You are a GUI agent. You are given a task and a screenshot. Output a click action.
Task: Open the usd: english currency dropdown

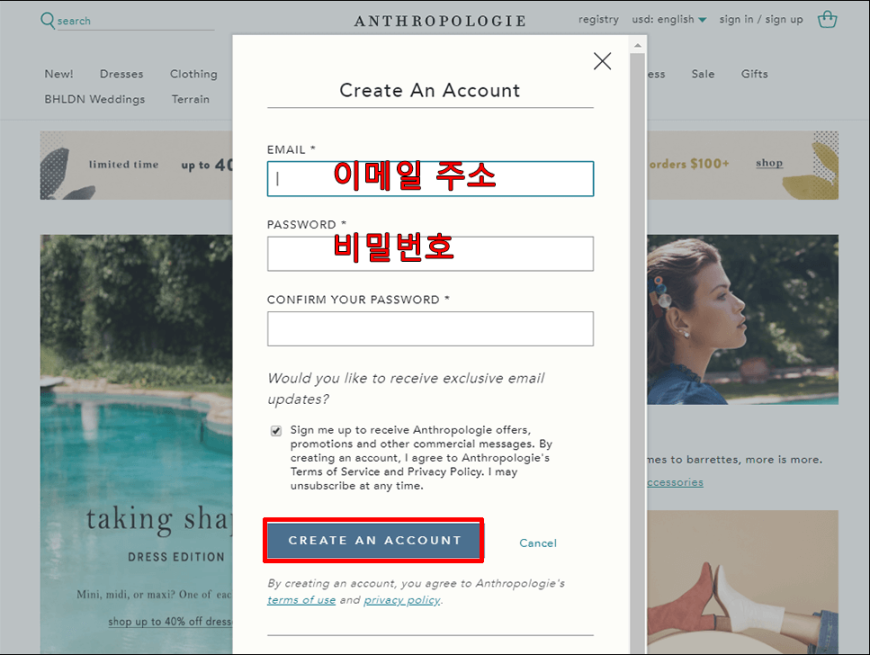pyautogui.click(x=669, y=19)
